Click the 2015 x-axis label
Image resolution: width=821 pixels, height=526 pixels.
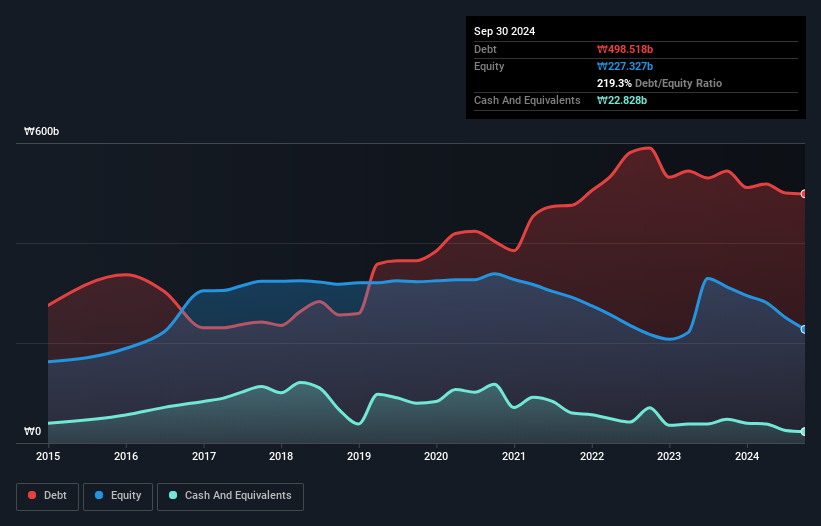48,456
